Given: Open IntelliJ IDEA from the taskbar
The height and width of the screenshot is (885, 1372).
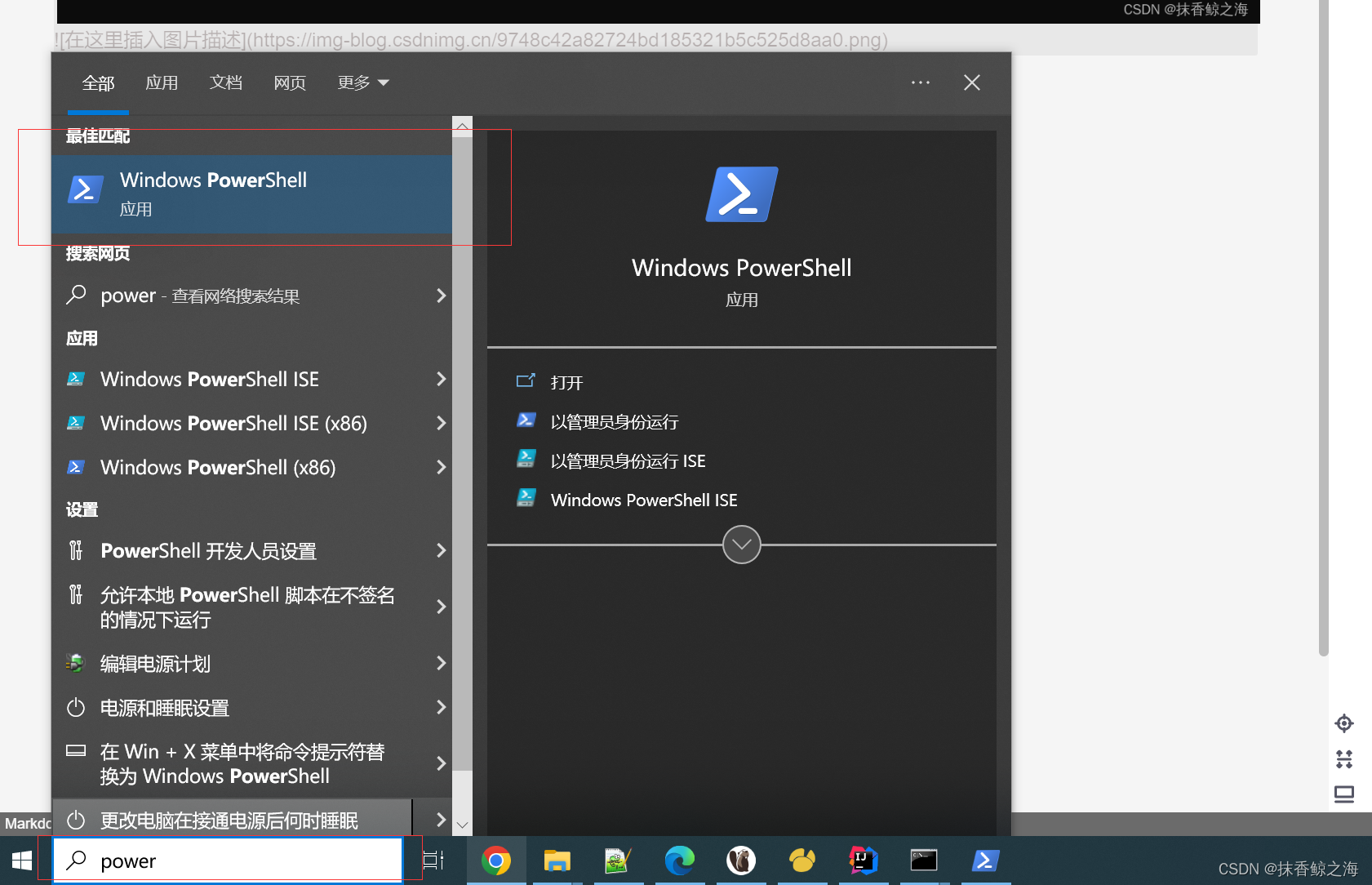Looking at the screenshot, I should click(x=863, y=861).
